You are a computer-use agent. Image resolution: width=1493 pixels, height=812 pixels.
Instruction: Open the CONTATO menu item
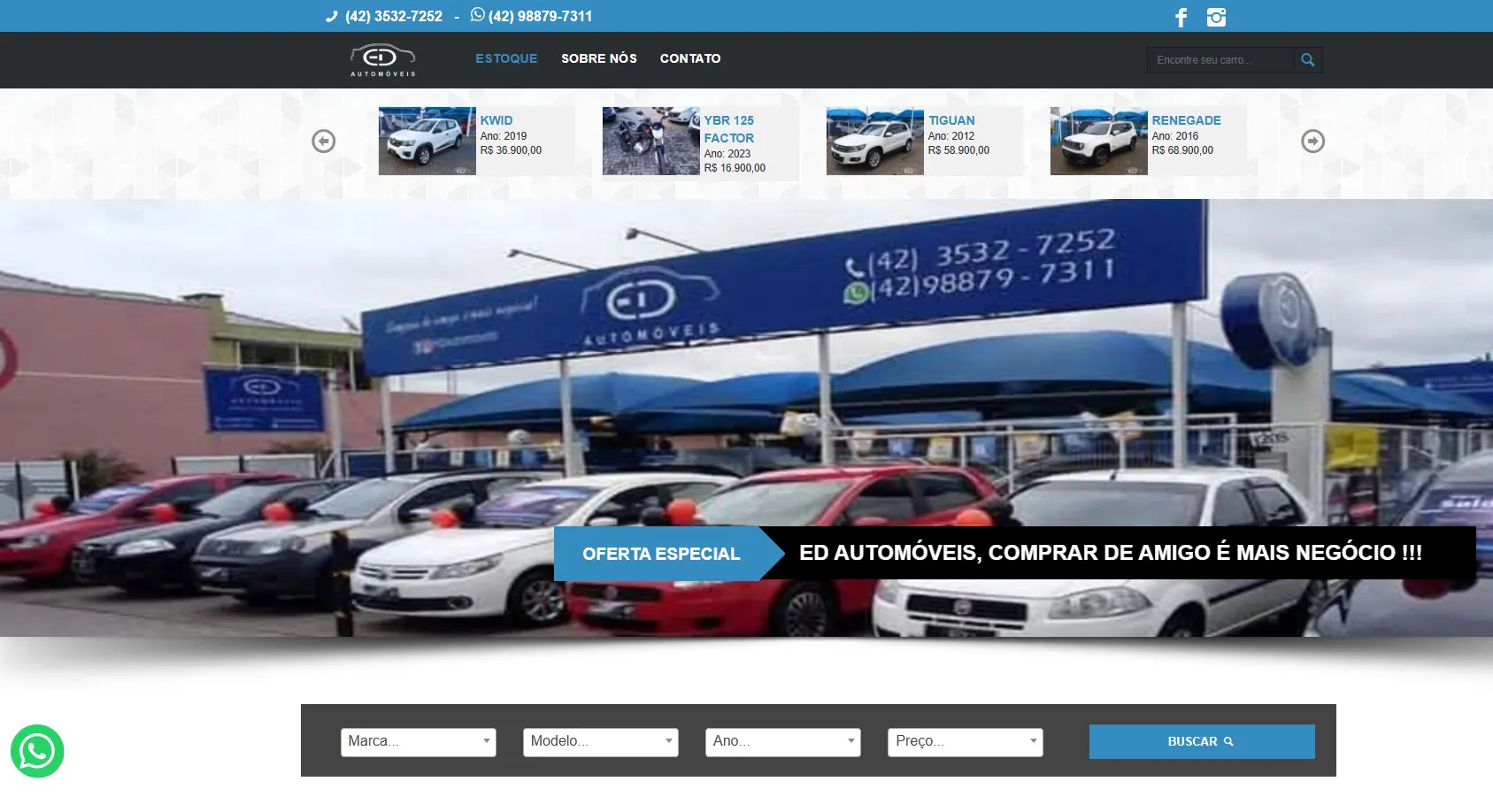click(x=690, y=58)
